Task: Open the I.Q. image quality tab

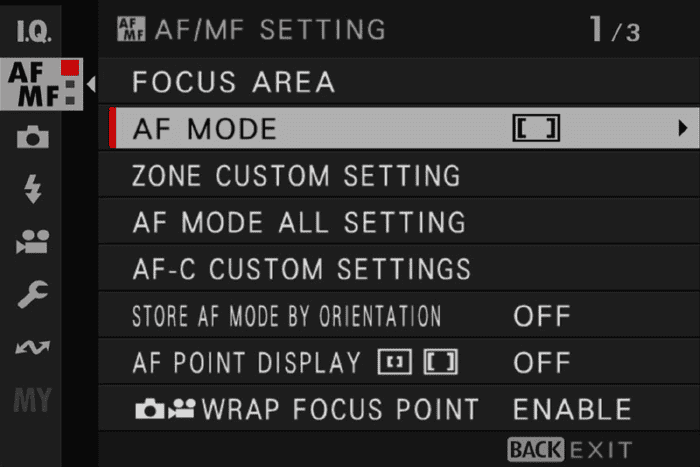Action: tap(33, 31)
